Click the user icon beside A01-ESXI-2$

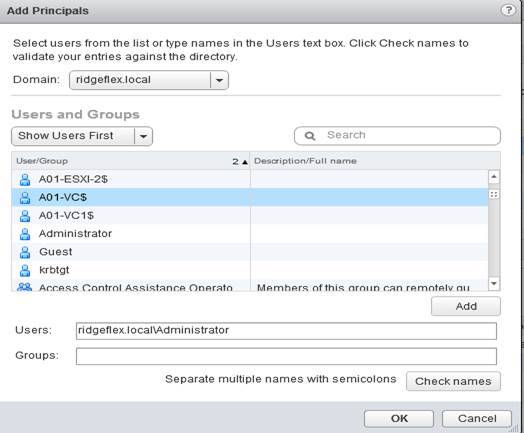point(25,179)
